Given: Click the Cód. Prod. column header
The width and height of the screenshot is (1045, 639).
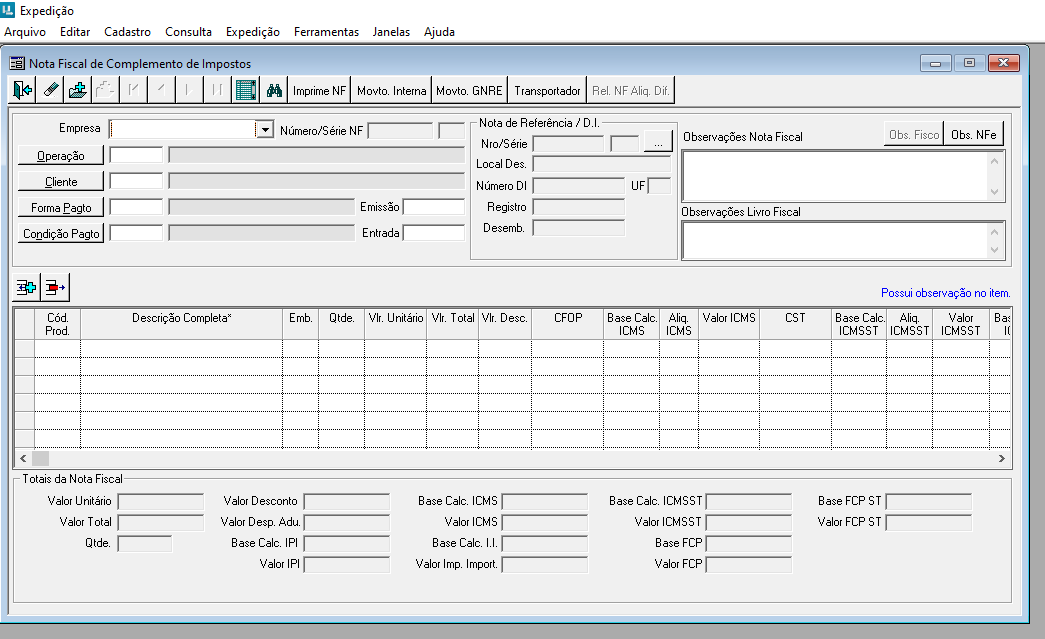Looking at the screenshot, I should (57, 324).
